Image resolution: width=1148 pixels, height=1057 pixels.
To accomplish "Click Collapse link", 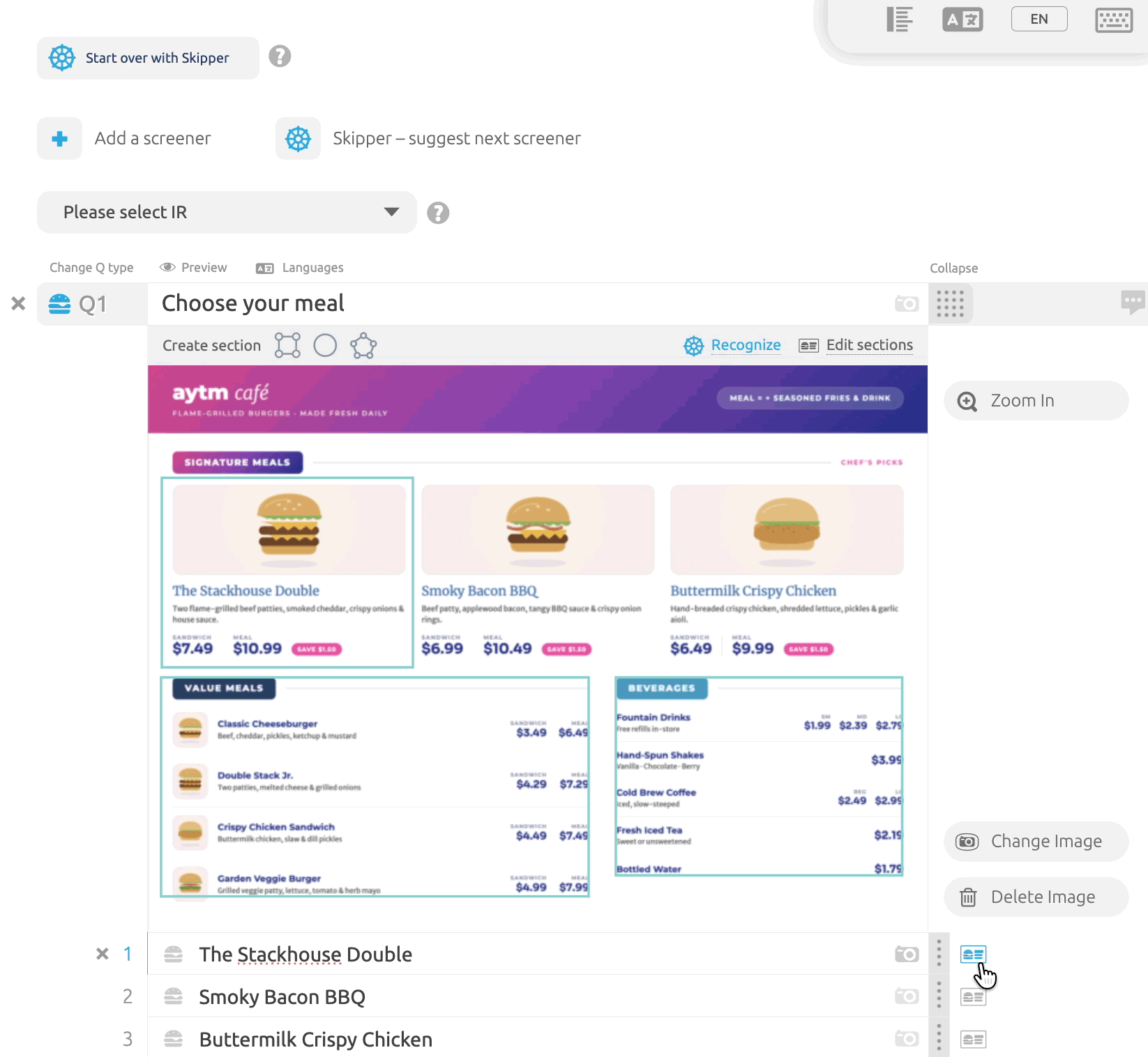I will point(953,268).
